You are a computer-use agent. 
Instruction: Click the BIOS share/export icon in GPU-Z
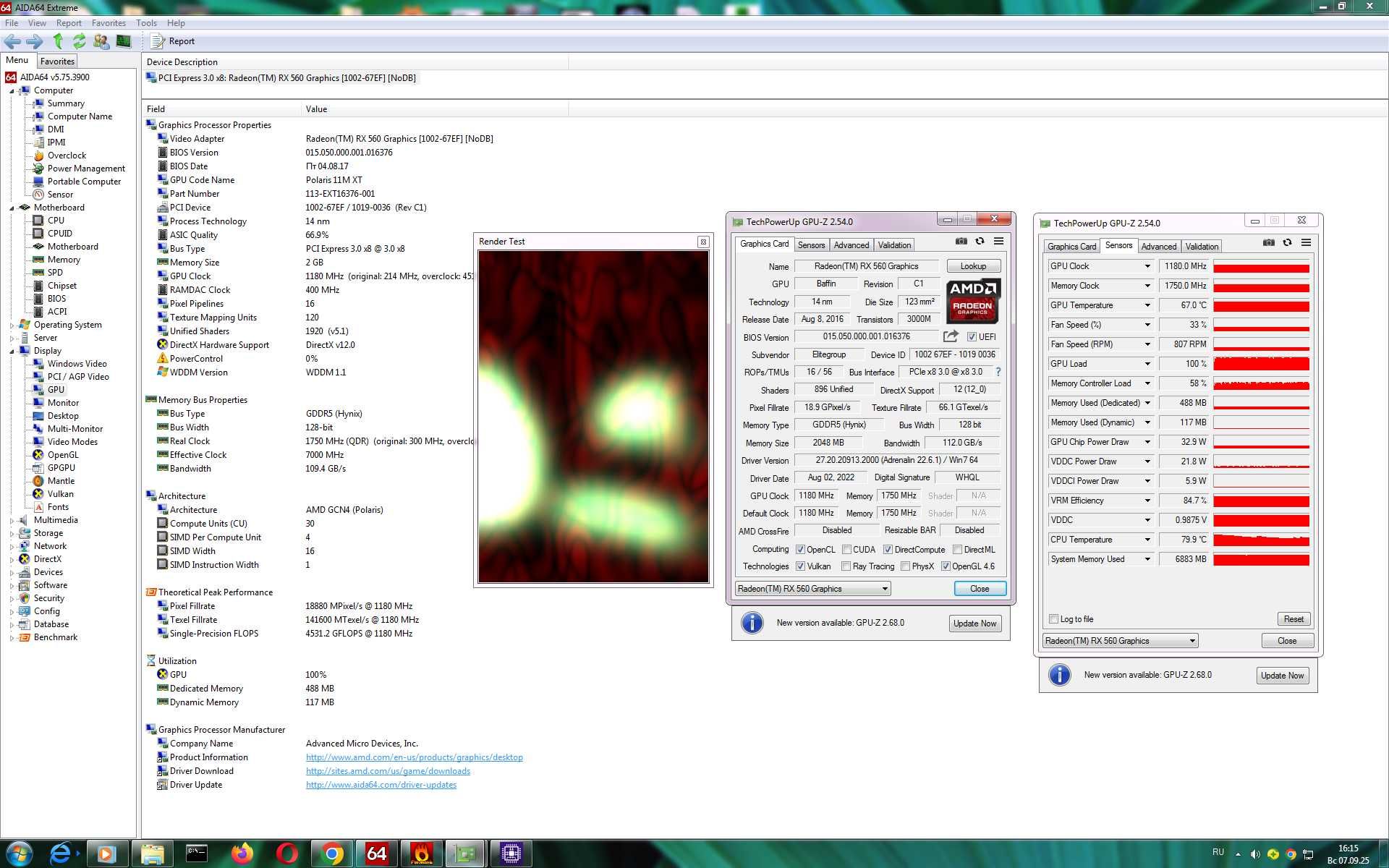click(x=951, y=336)
